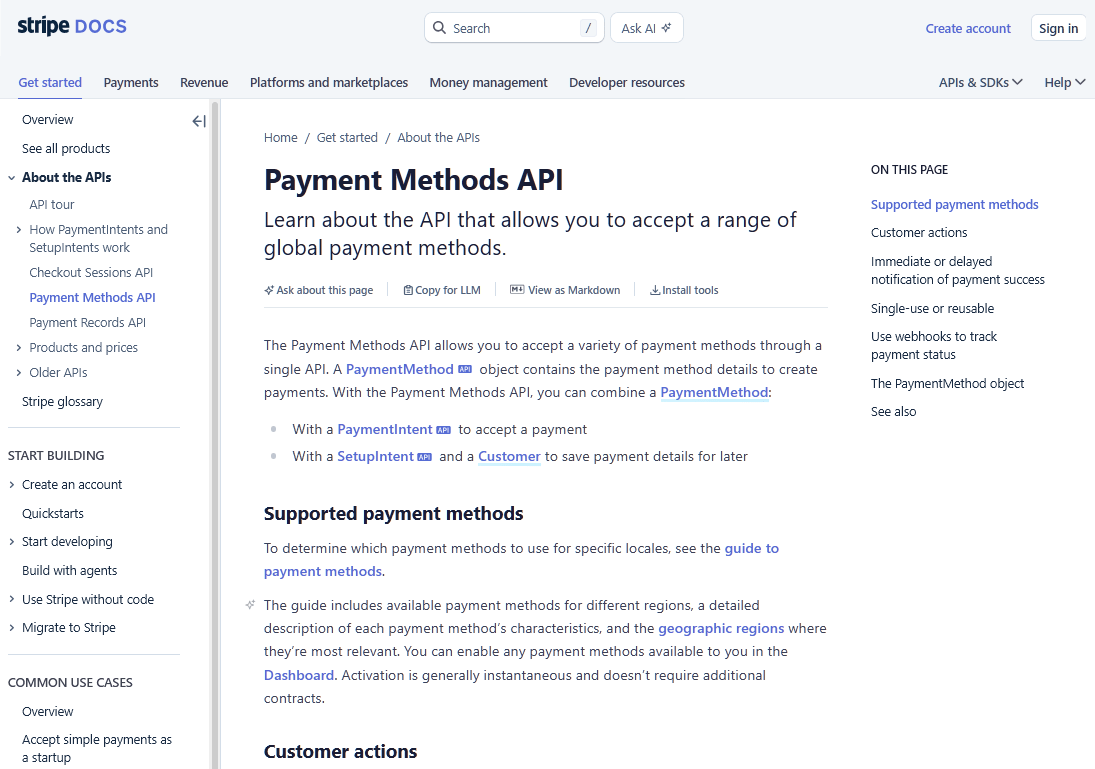The width and height of the screenshot is (1095, 769).
Task: Click the sparkle icon beside the guide paragraph
Action: click(250, 605)
